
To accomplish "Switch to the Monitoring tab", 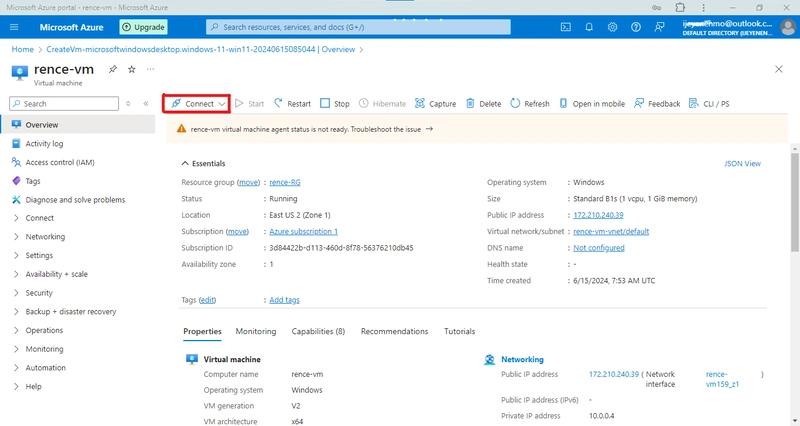I will 256,331.
